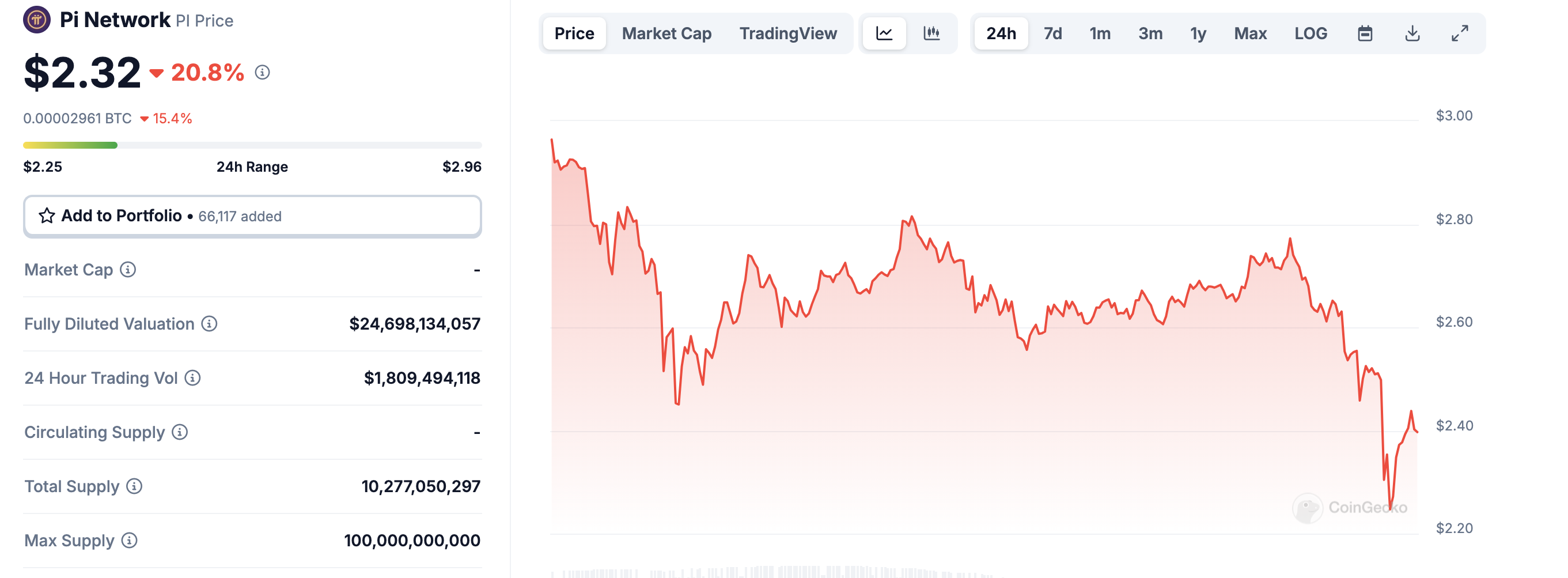This screenshot has height=578, width=1568.
Task: Open the calendar date range picker
Action: 1365,33
